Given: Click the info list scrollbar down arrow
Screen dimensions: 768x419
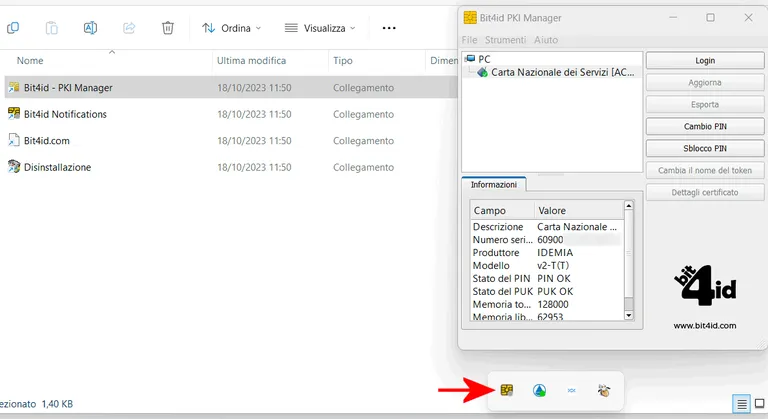Looking at the screenshot, I should [x=629, y=316].
